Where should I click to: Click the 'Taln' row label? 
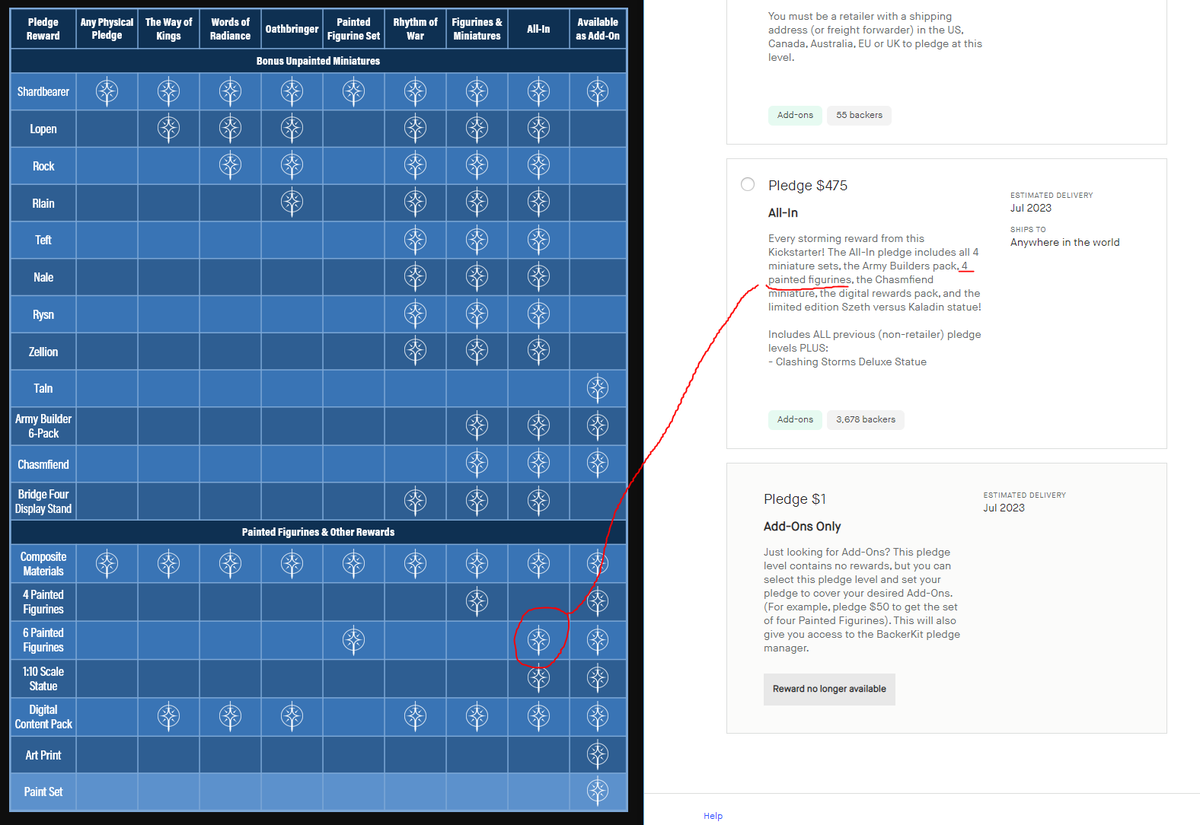43,388
